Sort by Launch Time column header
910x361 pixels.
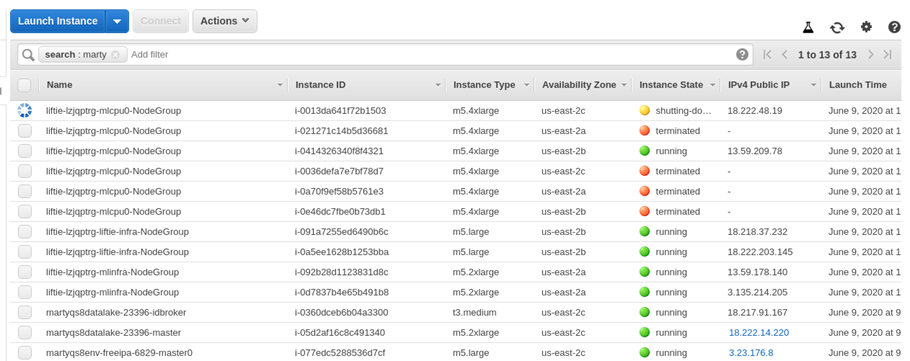click(858, 85)
